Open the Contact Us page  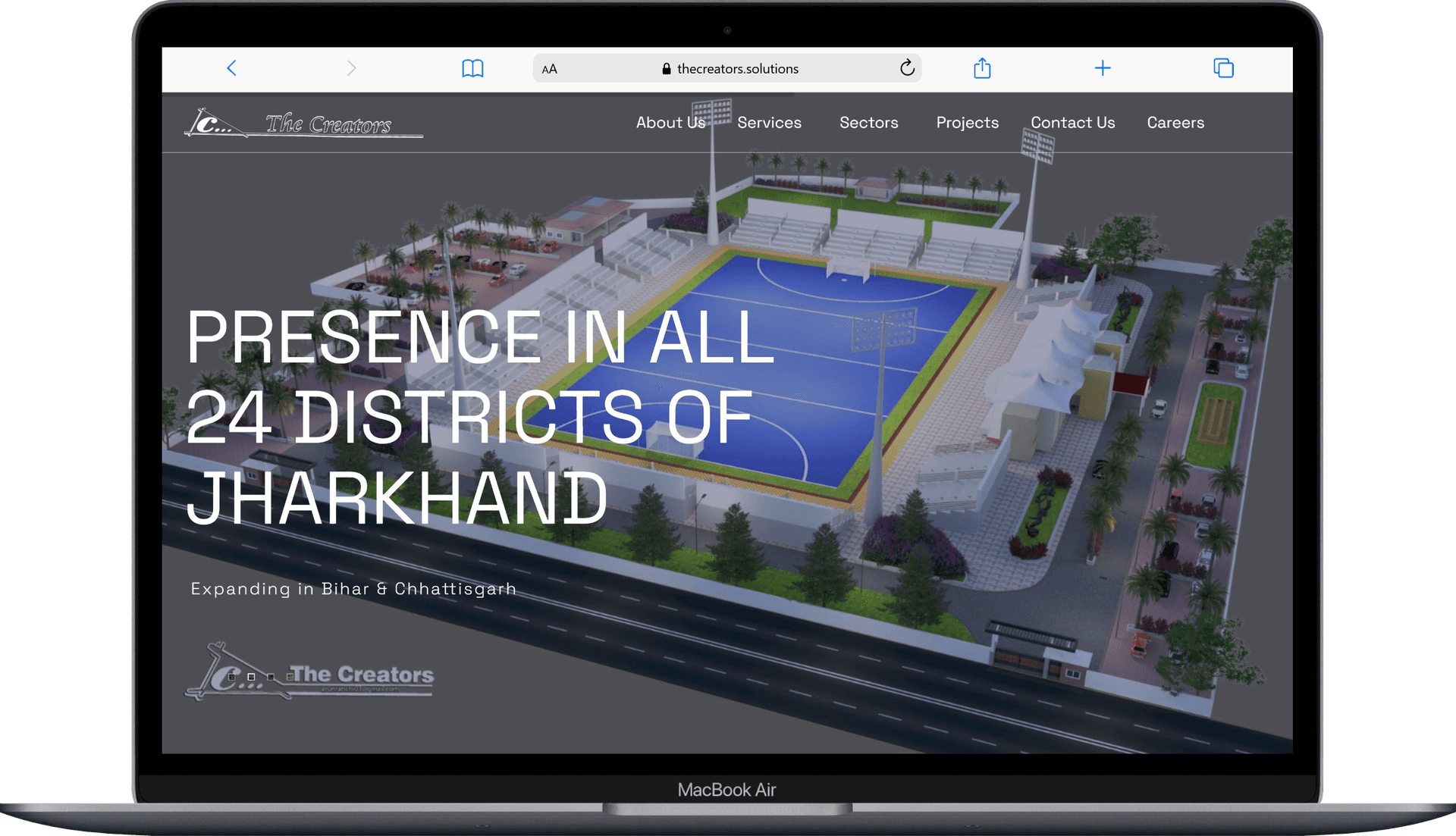tap(1072, 123)
